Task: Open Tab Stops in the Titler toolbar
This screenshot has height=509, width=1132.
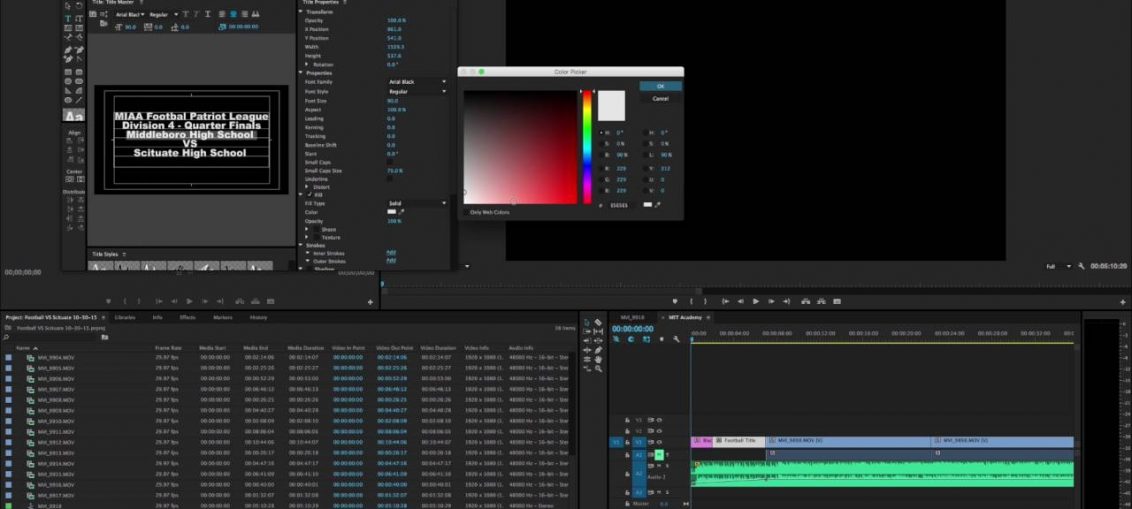Action: point(256,14)
